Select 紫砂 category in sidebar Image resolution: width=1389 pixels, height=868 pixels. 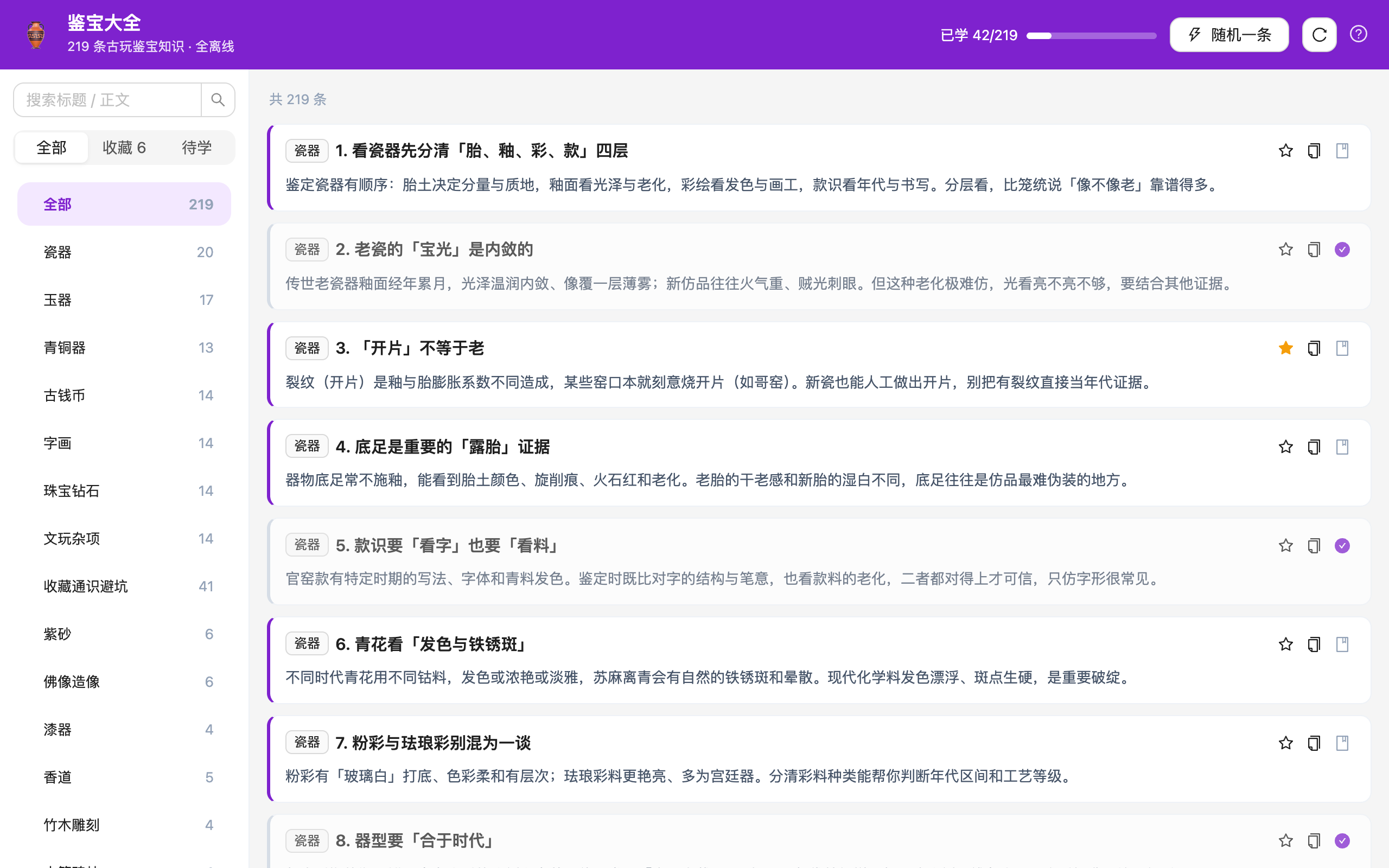[124, 634]
